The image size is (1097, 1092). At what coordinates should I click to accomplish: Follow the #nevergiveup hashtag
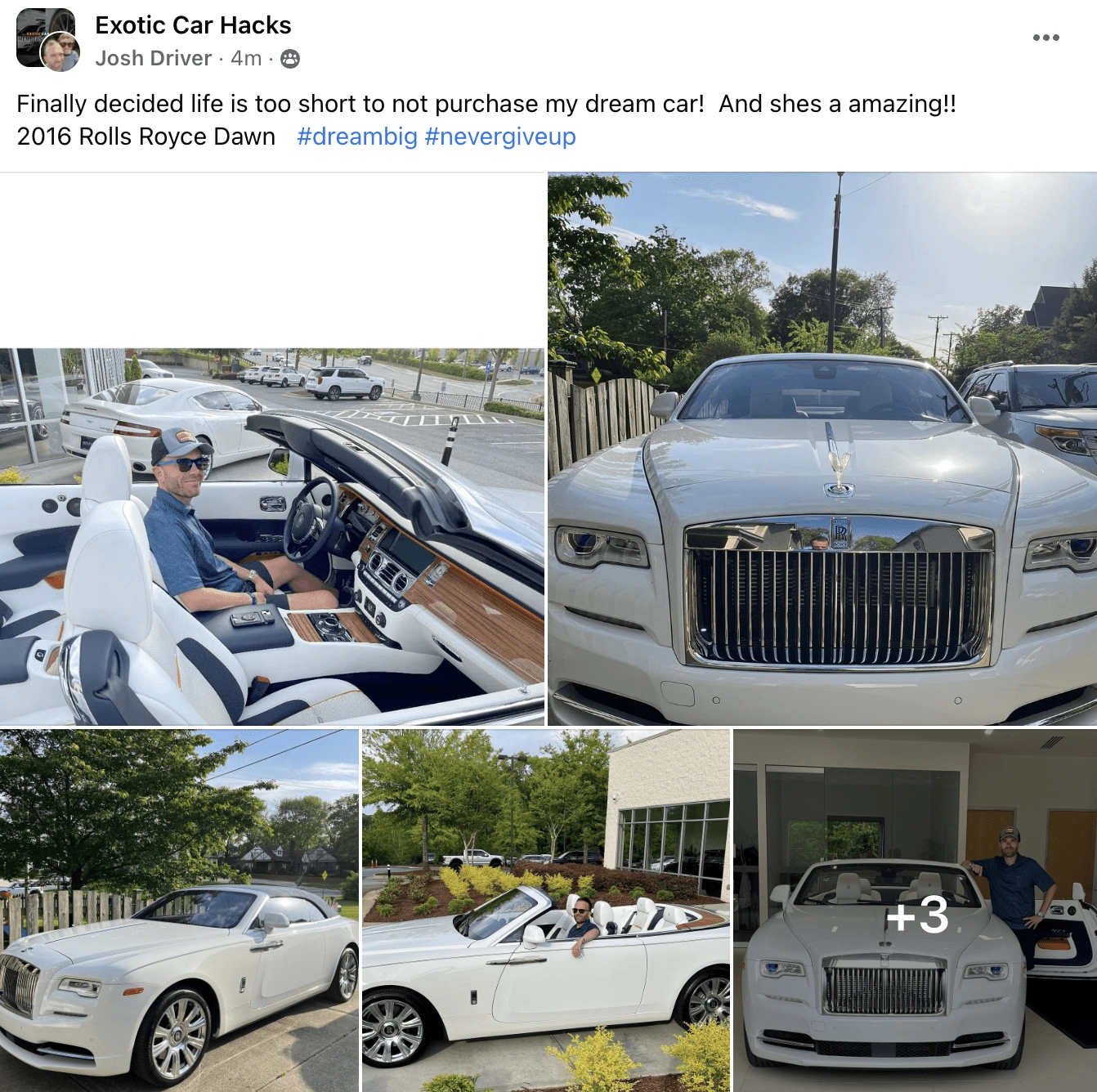pos(500,136)
